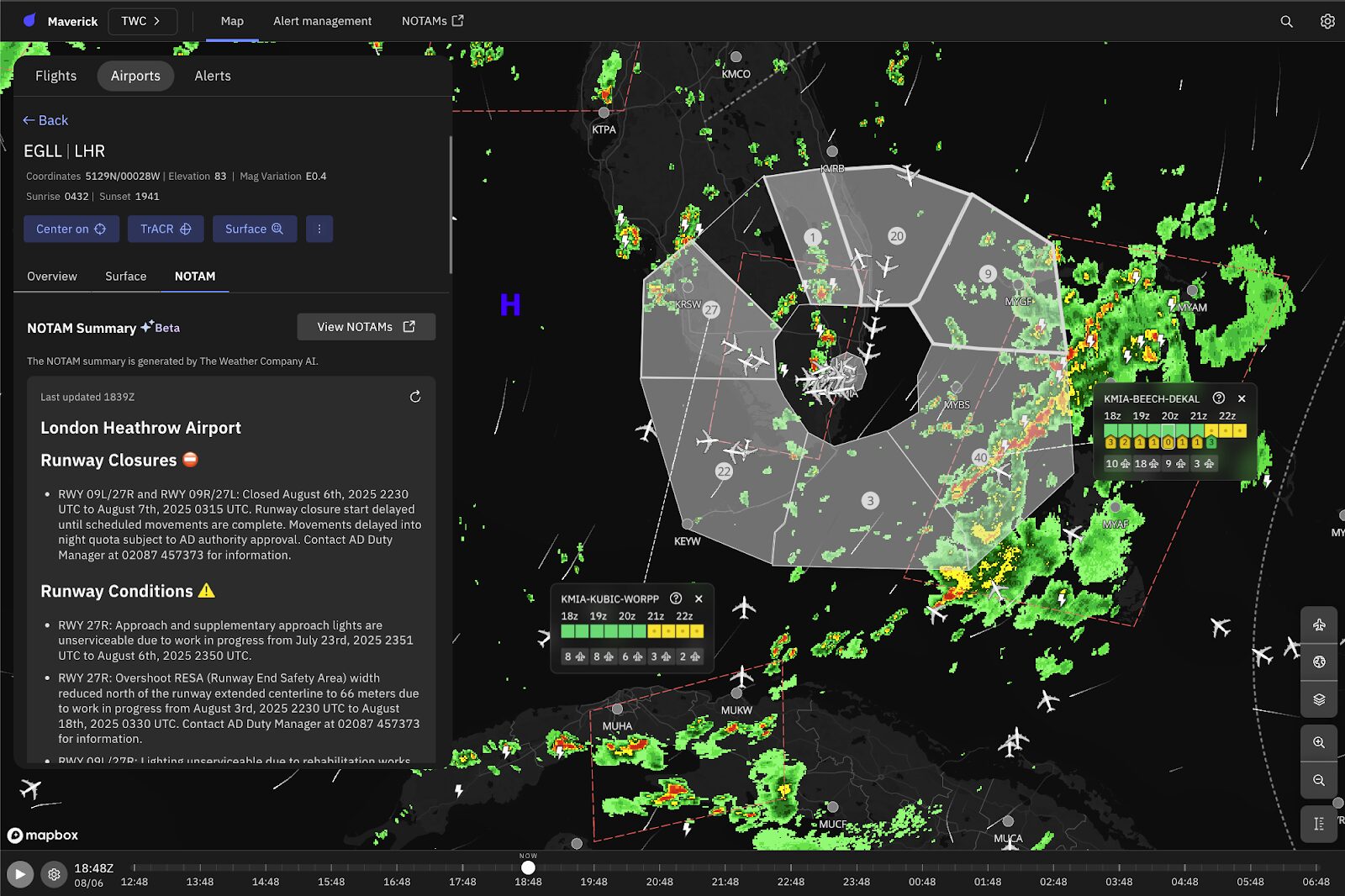This screenshot has width=1345, height=896.
Task: Open help for KMIA-BEECH-DEKAL route
Action: click(x=1219, y=398)
